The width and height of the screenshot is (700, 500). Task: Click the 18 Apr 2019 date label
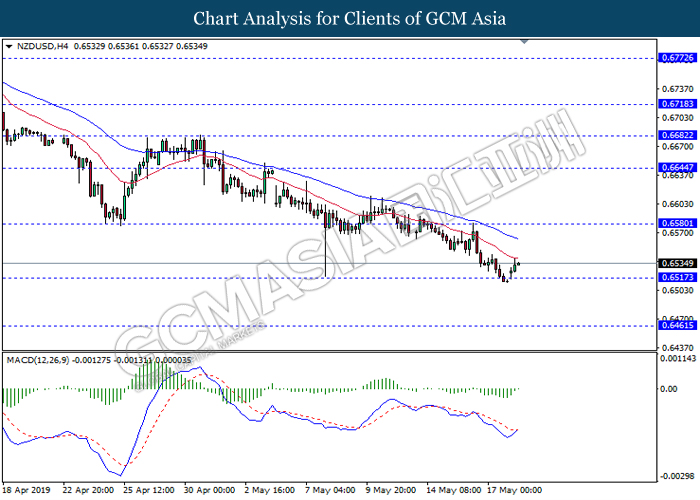coord(26,490)
